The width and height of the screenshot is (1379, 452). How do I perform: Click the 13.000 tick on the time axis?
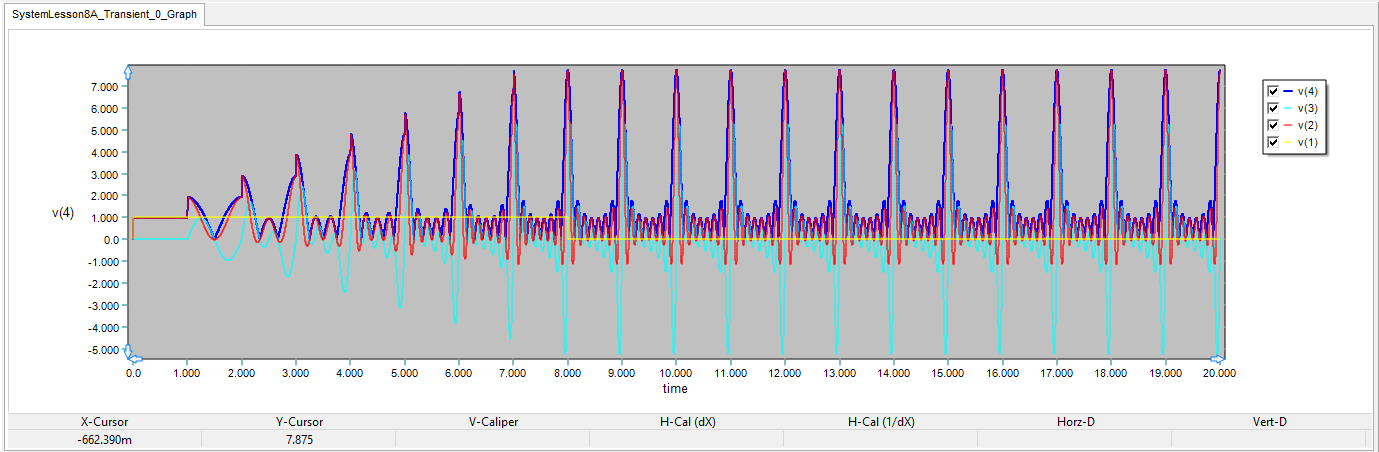(x=839, y=372)
